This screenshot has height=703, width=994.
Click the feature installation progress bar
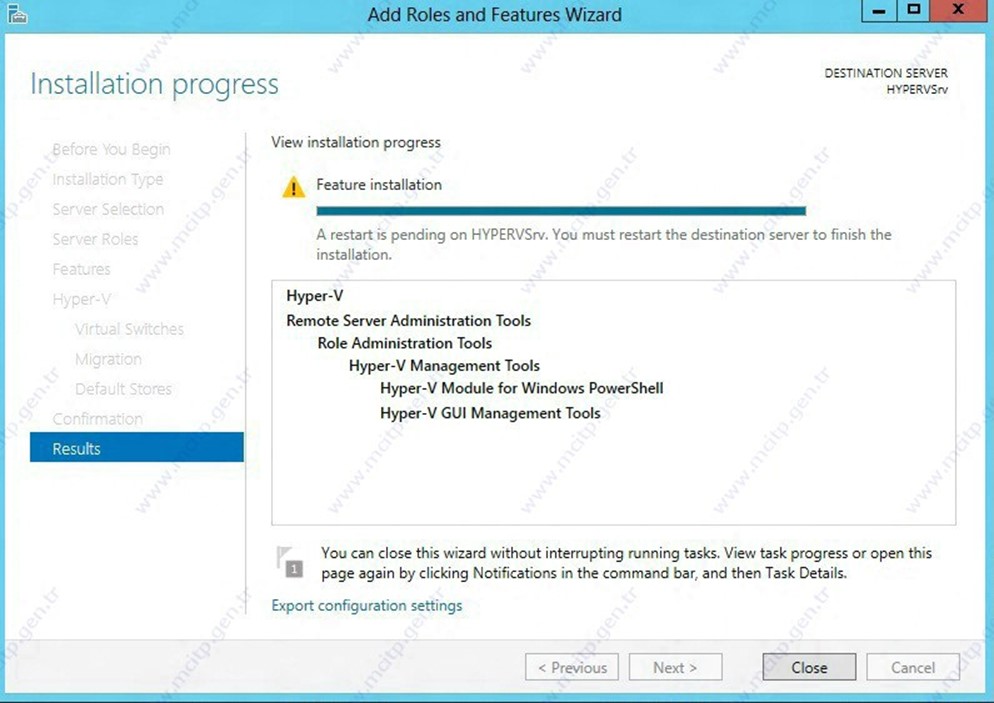[560, 211]
